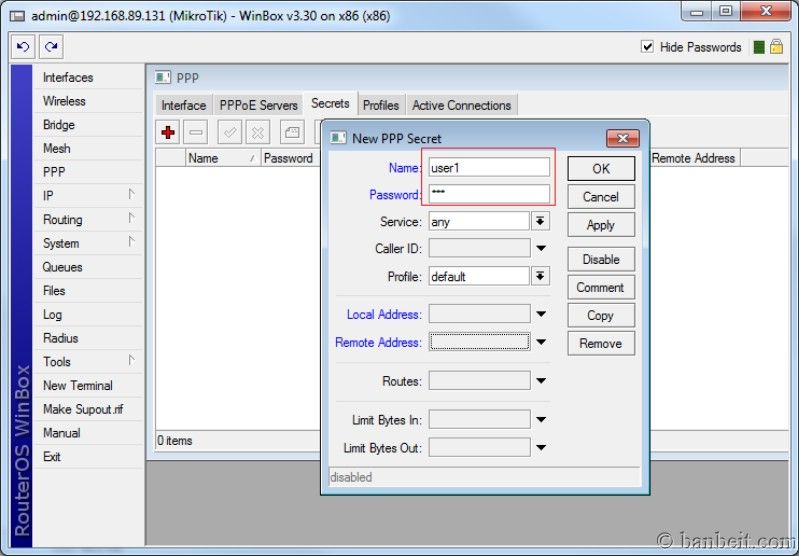Expand the Routing submenu arrow
Image resolution: width=799 pixels, height=556 pixels.
click(x=131, y=218)
